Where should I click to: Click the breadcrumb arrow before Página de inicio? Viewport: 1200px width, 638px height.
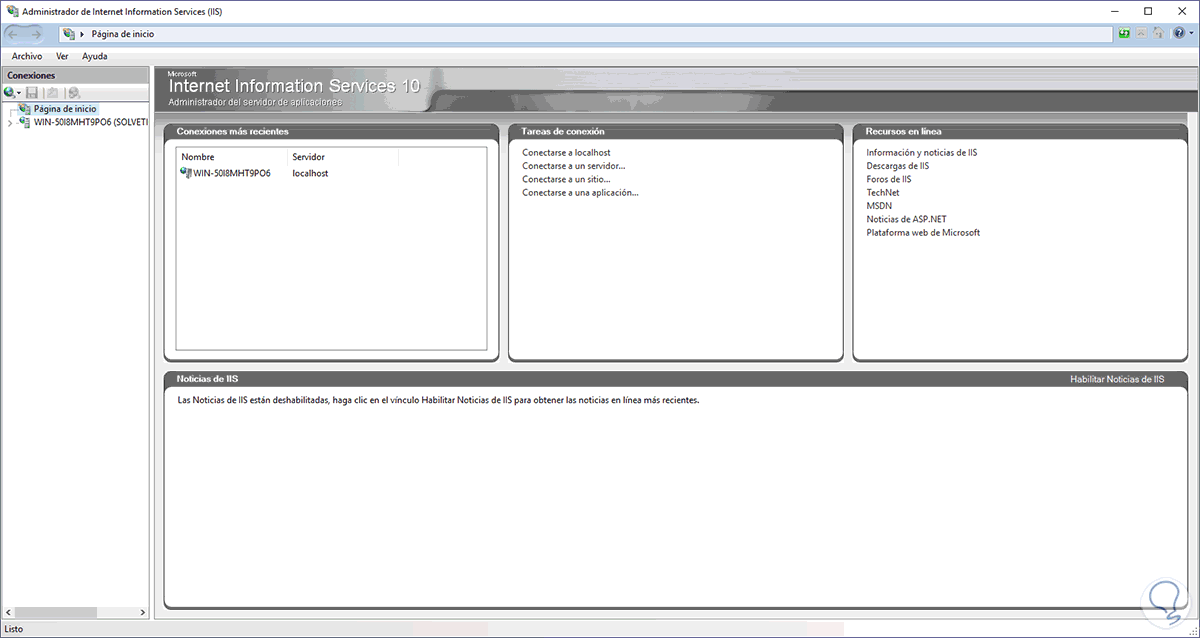coord(82,34)
